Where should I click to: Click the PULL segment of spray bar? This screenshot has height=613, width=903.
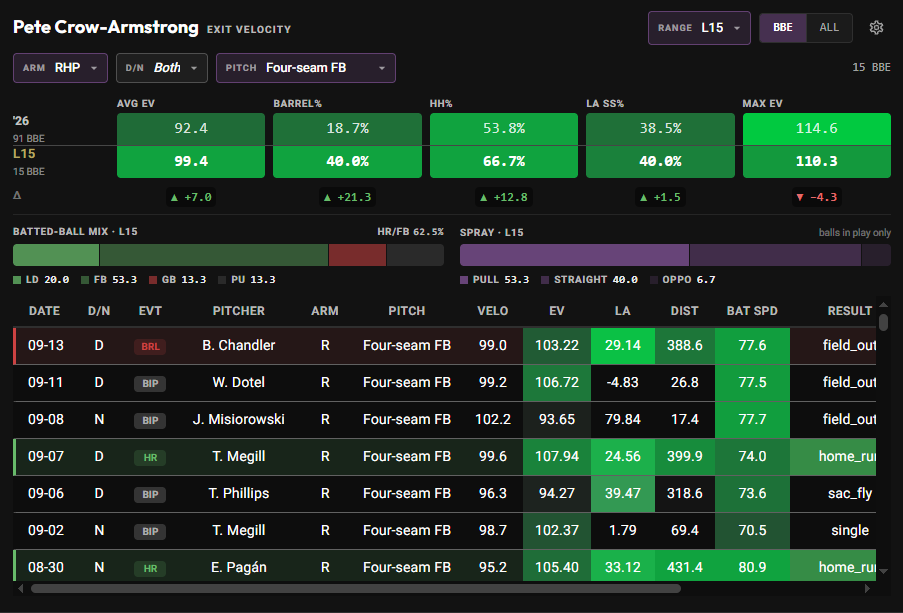[x=574, y=255]
